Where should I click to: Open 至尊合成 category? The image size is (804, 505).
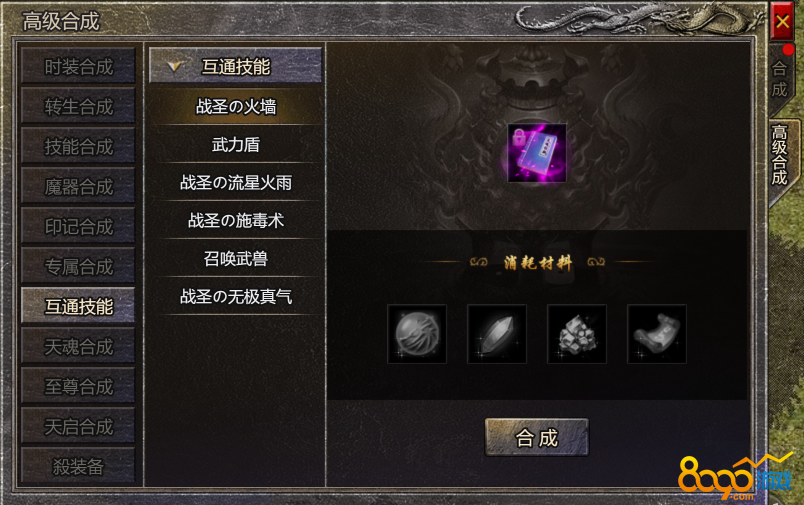78,386
